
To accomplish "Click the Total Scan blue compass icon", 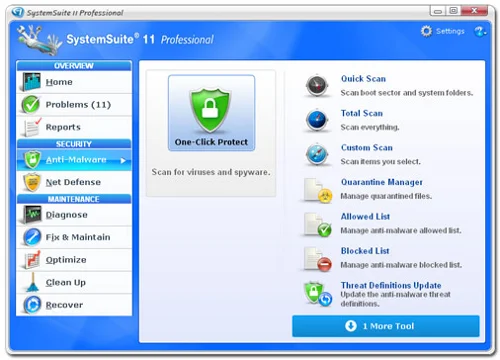I will 317,120.
